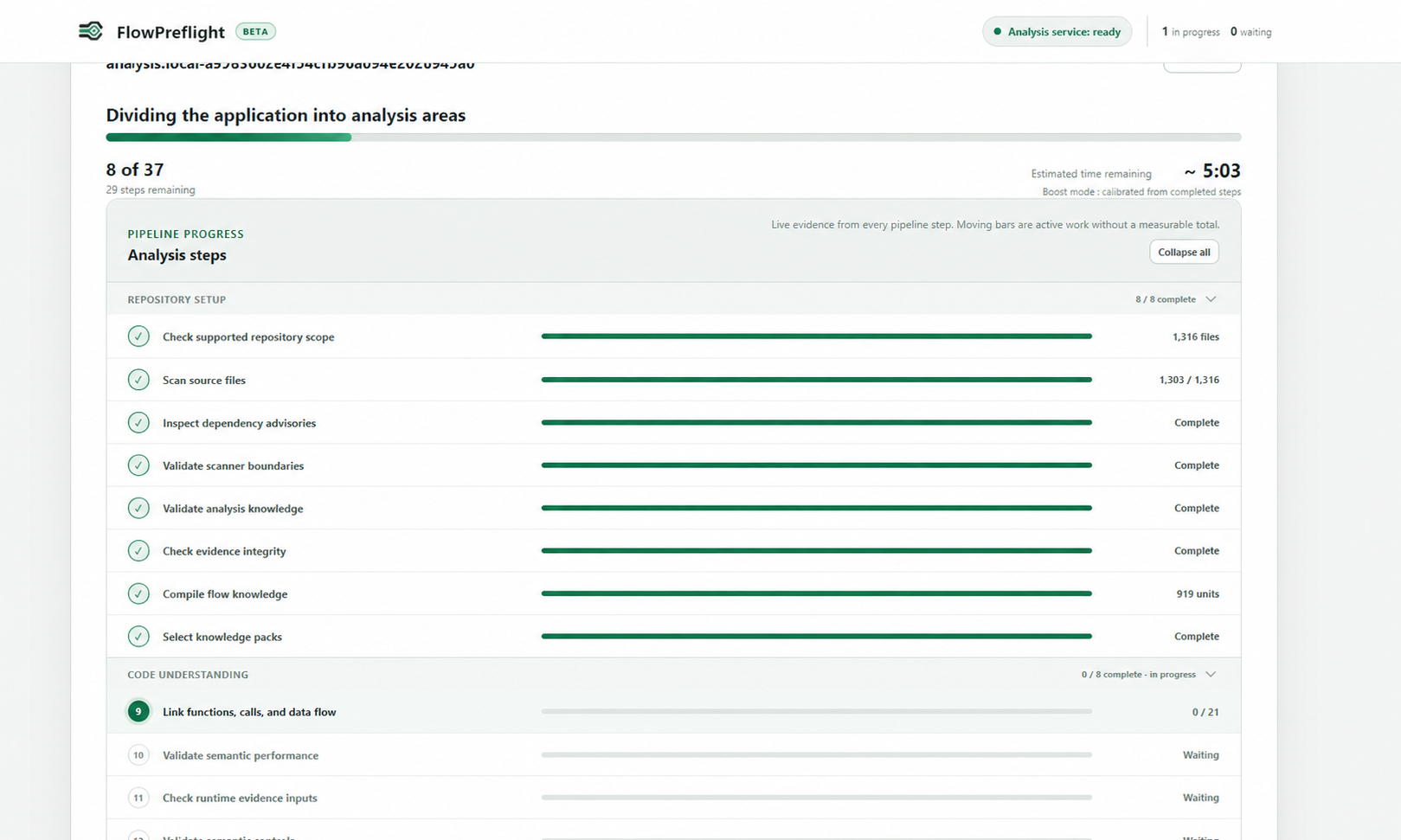Click '0 / 8 complete - in progress' summary
Viewport: 1401px width, 840px height.
[x=1139, y=675]
